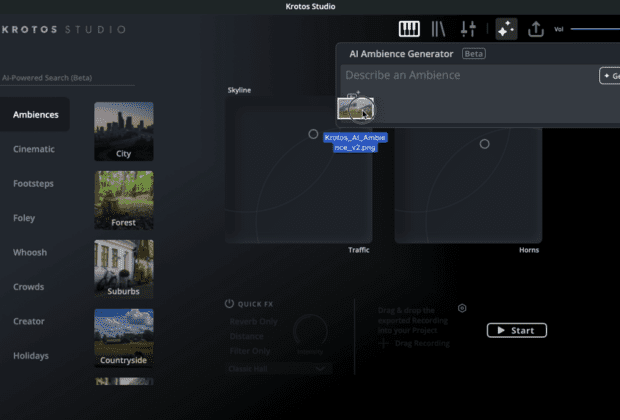Toggle the Quick FX power button
Screen dimensions: 620x420
click(x=229, y=304)
